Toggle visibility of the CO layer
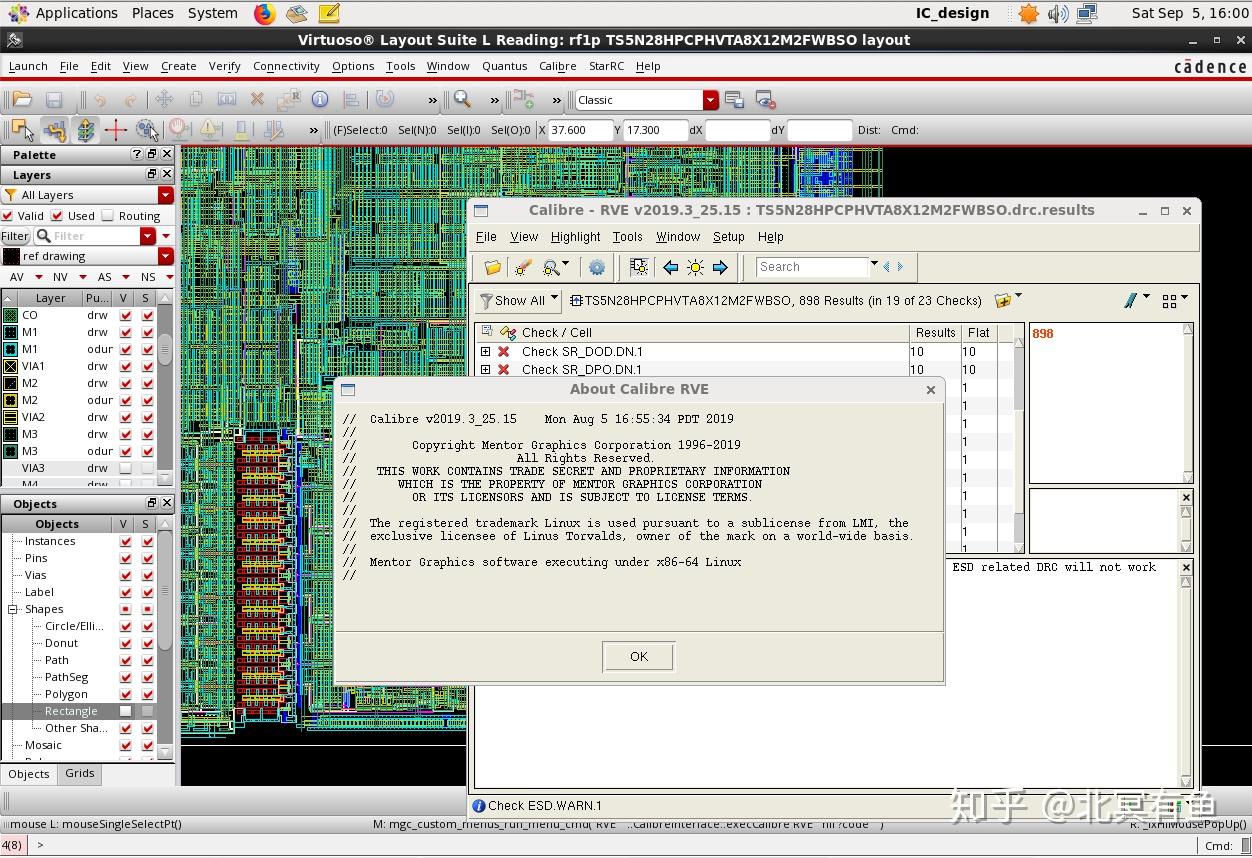This screenshot has width=1252, height=858. (125, 315)
